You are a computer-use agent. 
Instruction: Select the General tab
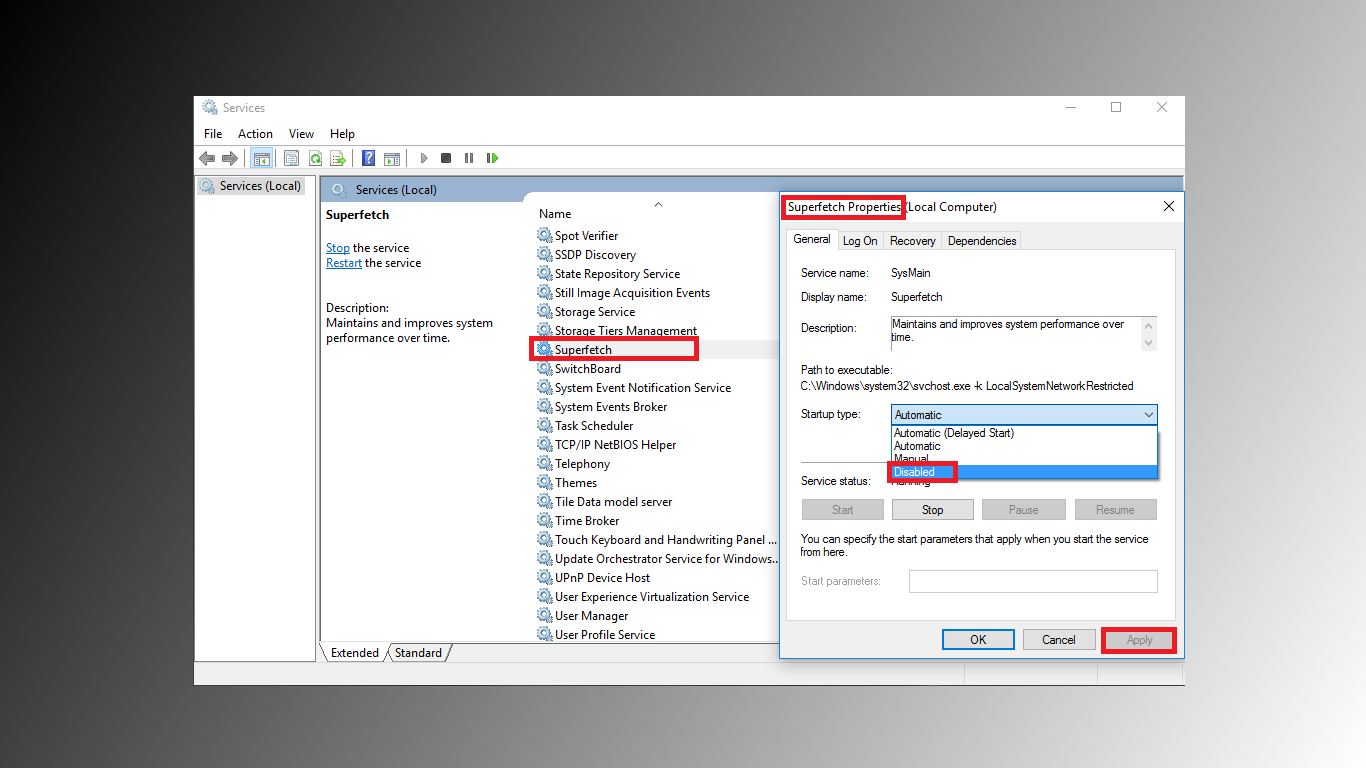click(812, 239)
